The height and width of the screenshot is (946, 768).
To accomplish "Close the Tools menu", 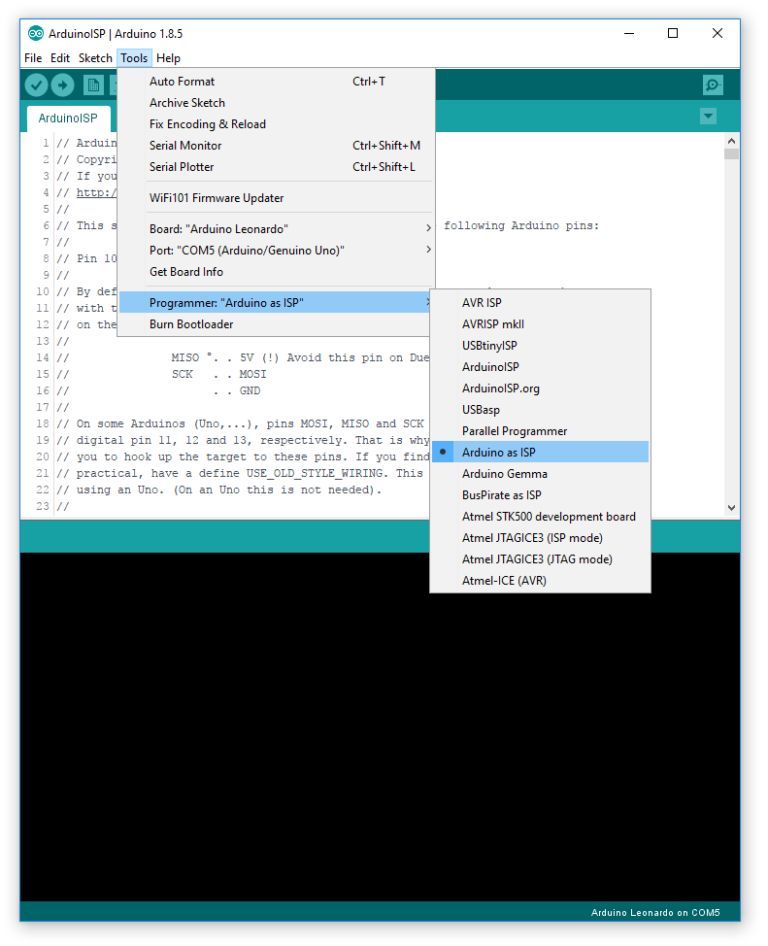I will [x=134, y=58].
